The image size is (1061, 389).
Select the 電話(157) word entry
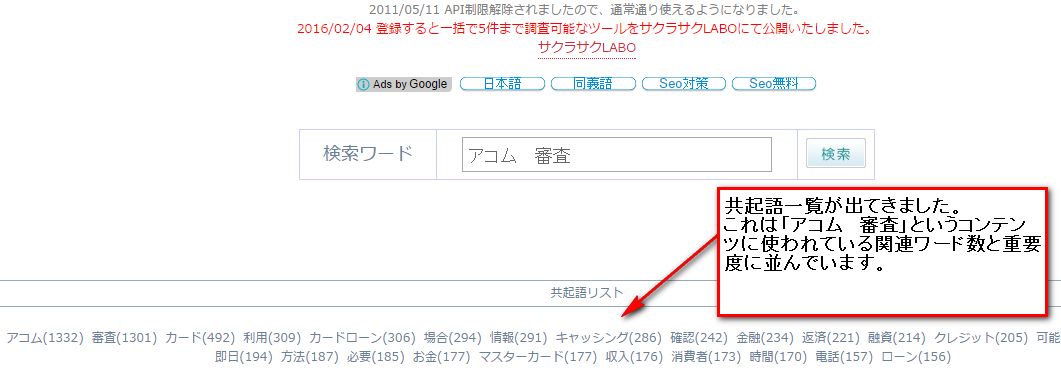[x=844, y=357]
